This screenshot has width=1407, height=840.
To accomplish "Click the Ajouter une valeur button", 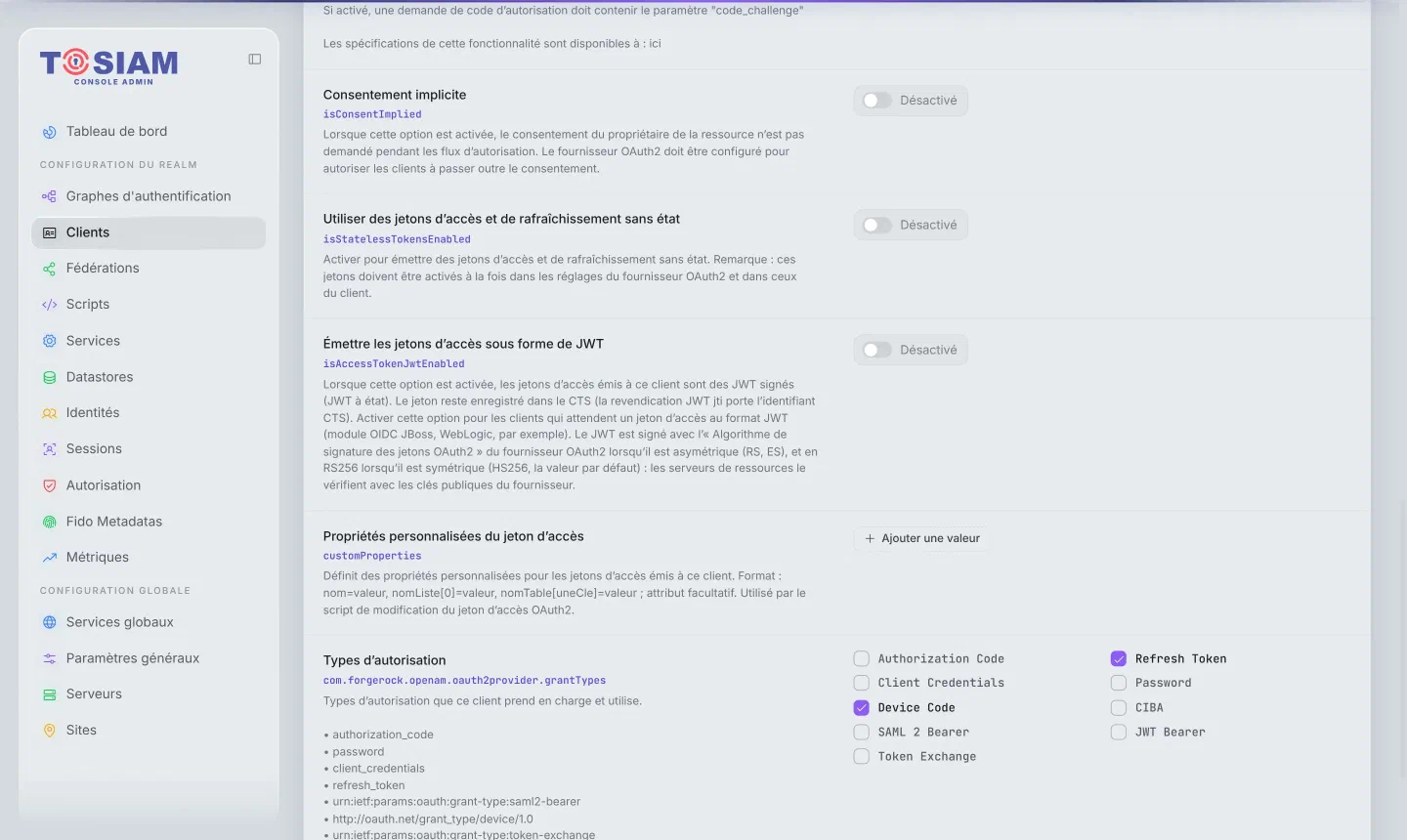I will pos(922,538).
